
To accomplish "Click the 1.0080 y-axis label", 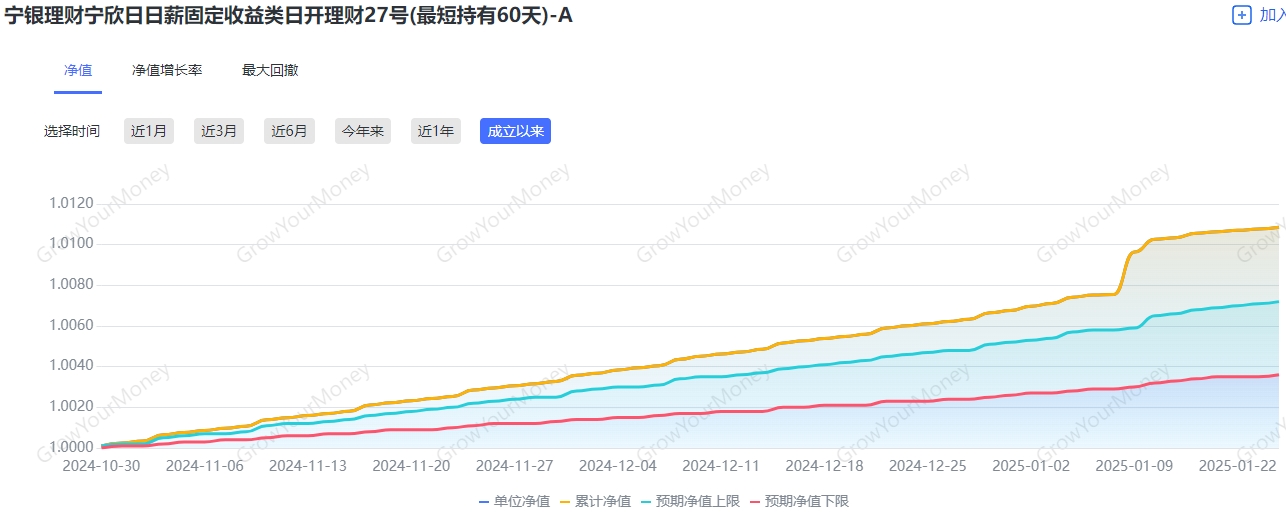I will [71, 285].
